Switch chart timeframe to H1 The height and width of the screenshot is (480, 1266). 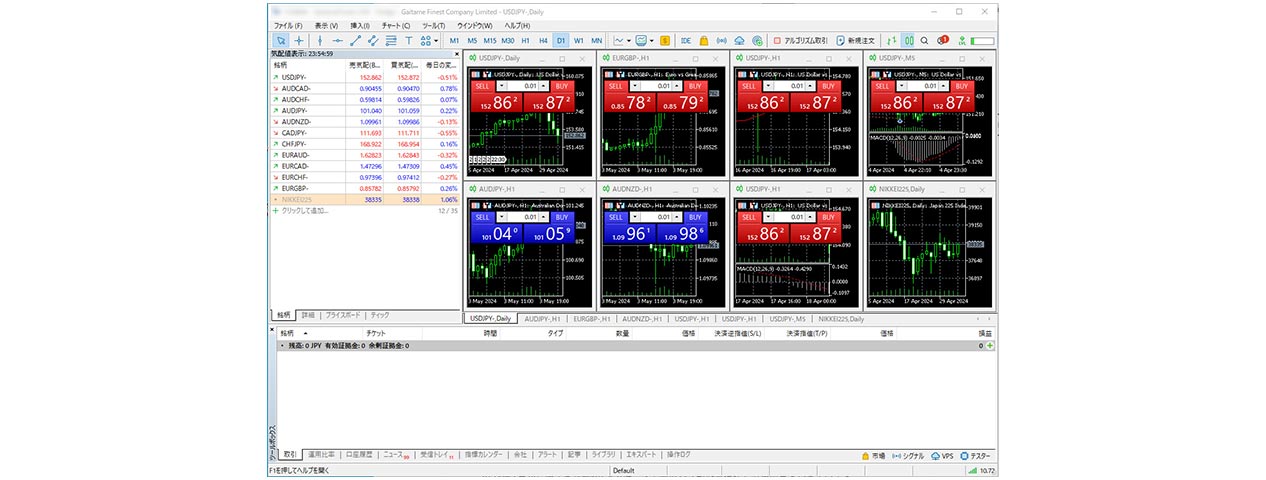pyautogui.click(x=526, y=41)
